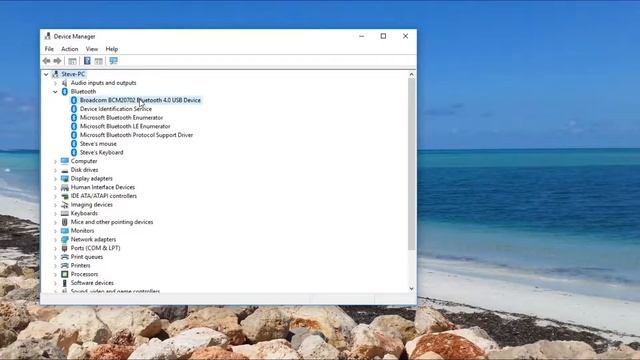The width and height of the screenshot is (640, 360).
Task: Select the Processors label
Action: pos(84,274)
